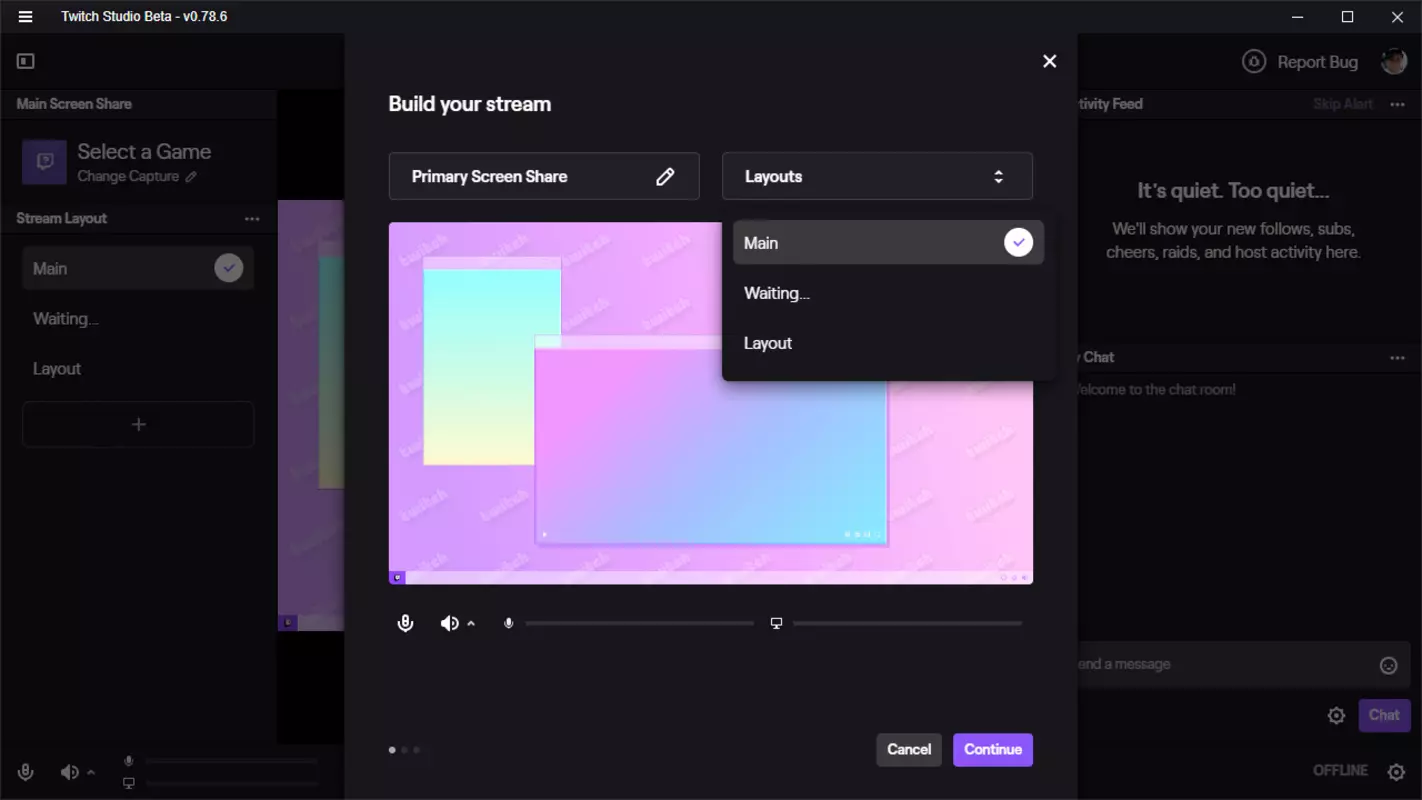This screenshot has width=1422, height=800.
Task: Expand audio caret in bottom status bar
Action: click(x=91, y=772)
